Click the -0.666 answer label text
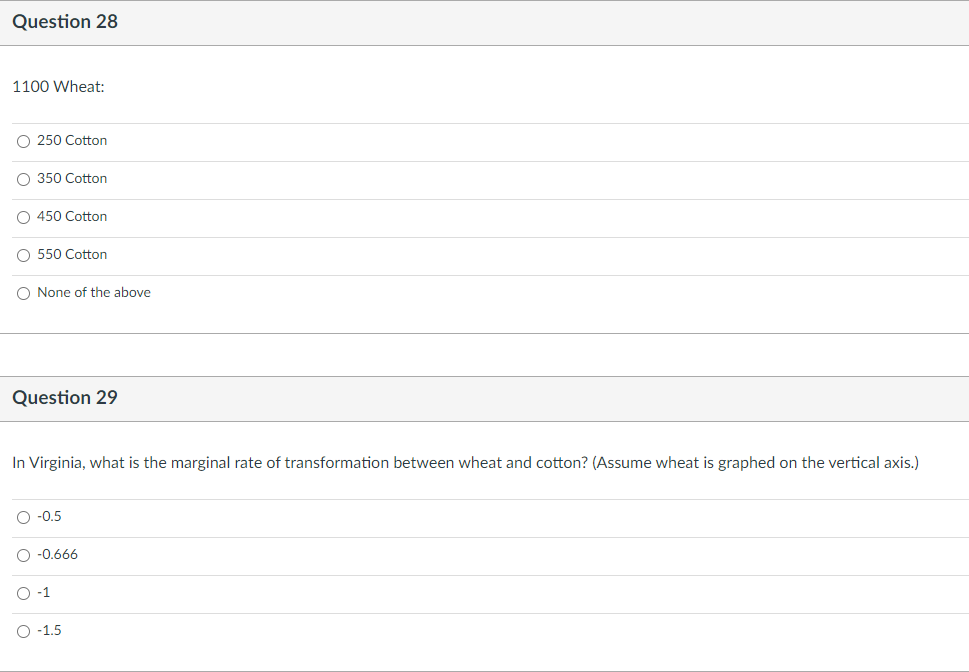 57,555
